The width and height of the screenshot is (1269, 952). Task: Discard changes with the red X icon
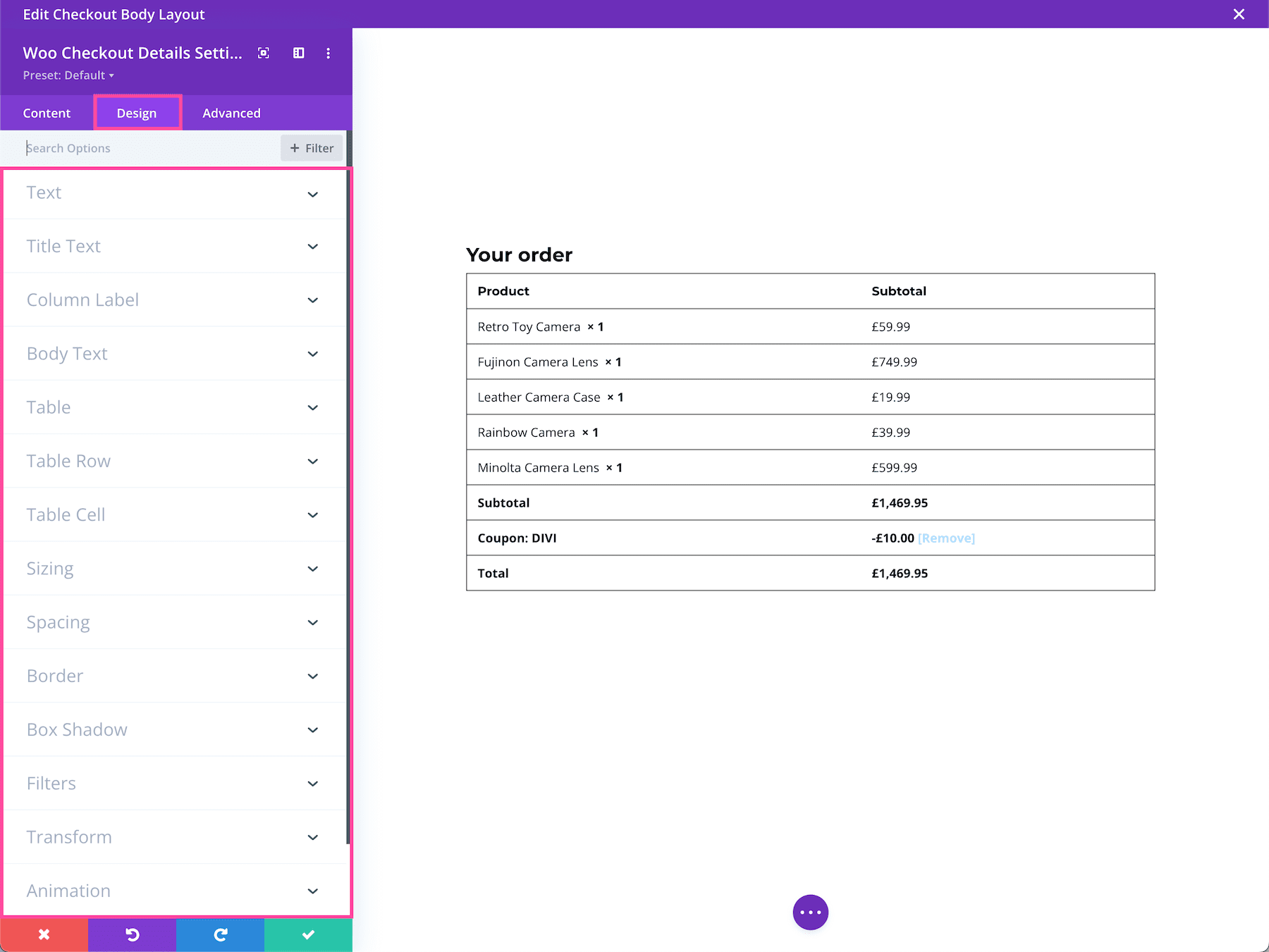coord(44,934)
